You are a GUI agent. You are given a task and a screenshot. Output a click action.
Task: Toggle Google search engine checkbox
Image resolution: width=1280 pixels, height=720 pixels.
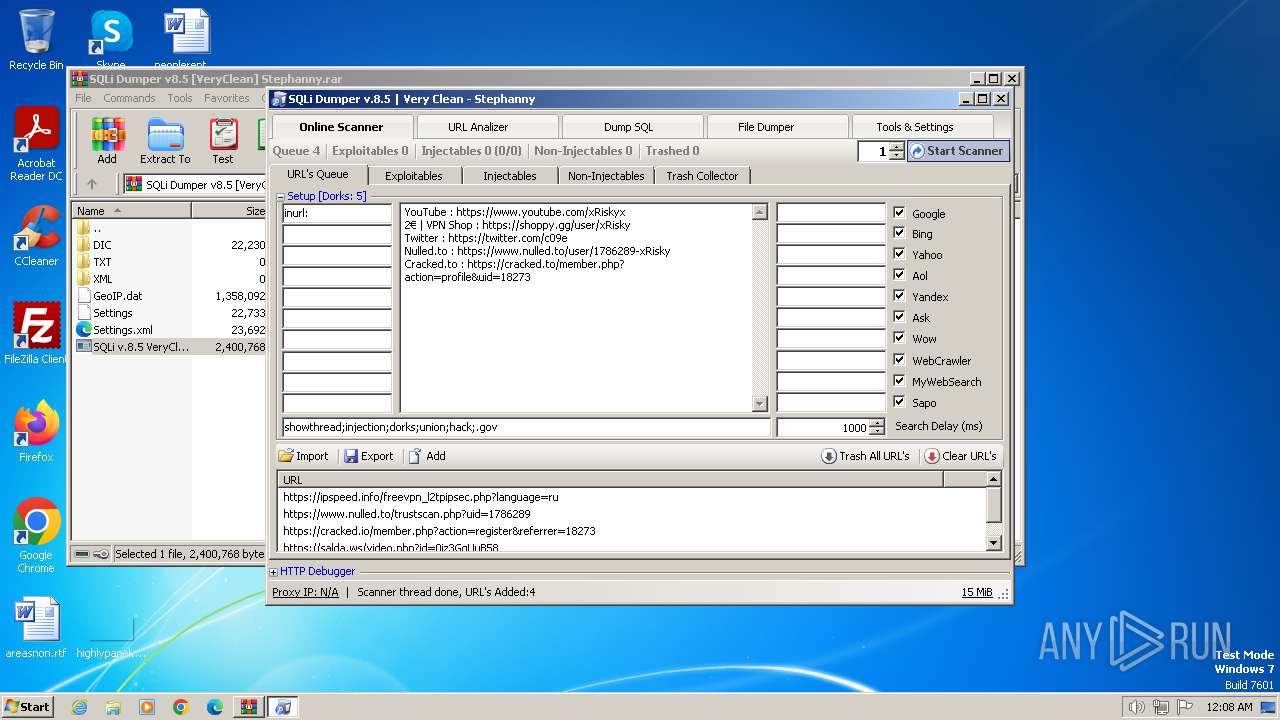(899, 213)
